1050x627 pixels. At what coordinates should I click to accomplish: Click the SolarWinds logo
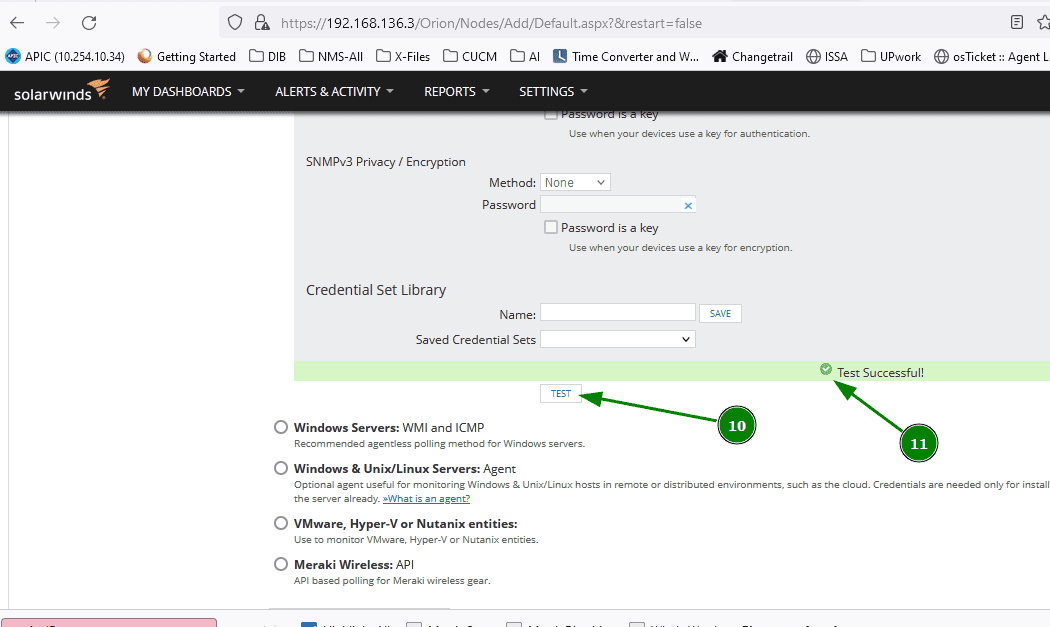(60, 90)
